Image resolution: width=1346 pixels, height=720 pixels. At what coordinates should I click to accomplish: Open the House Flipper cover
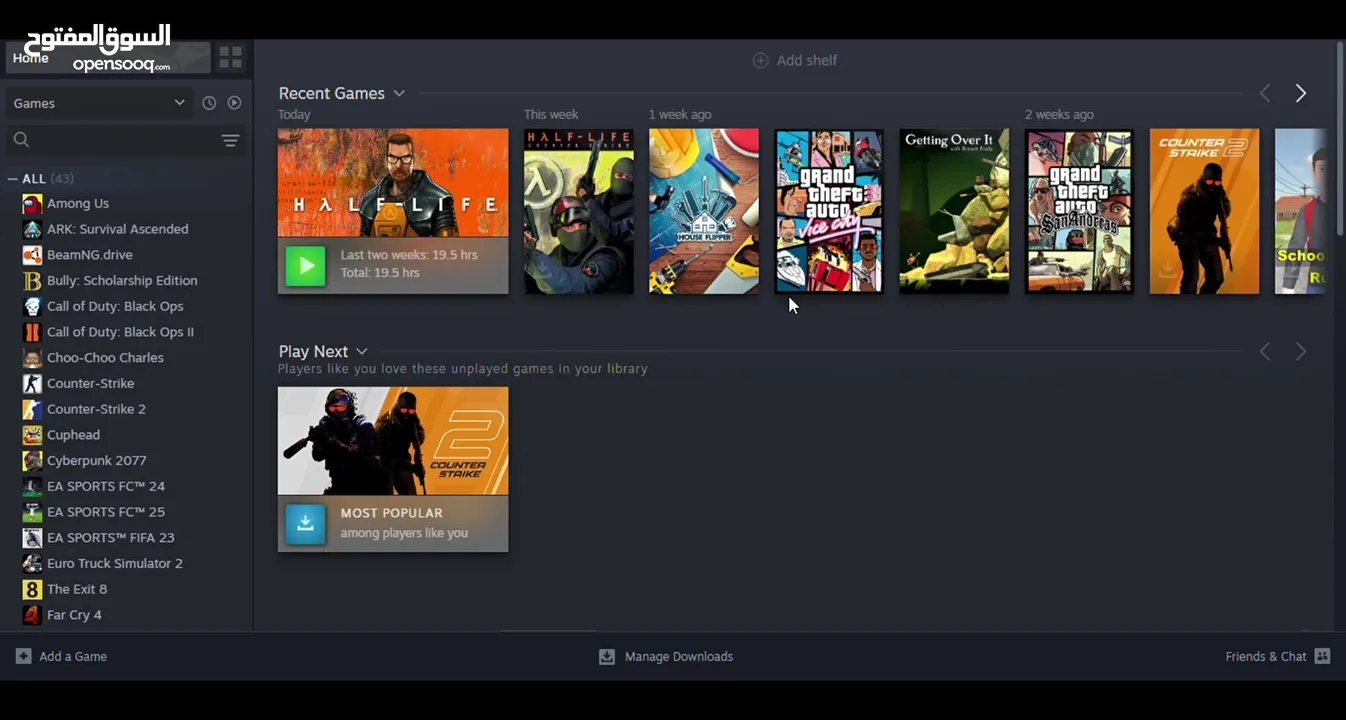point(704,211)
